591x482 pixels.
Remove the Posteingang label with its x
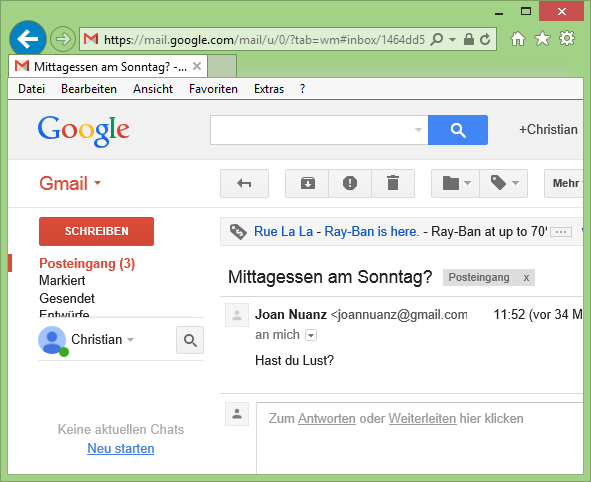click(x=526, y=278)
